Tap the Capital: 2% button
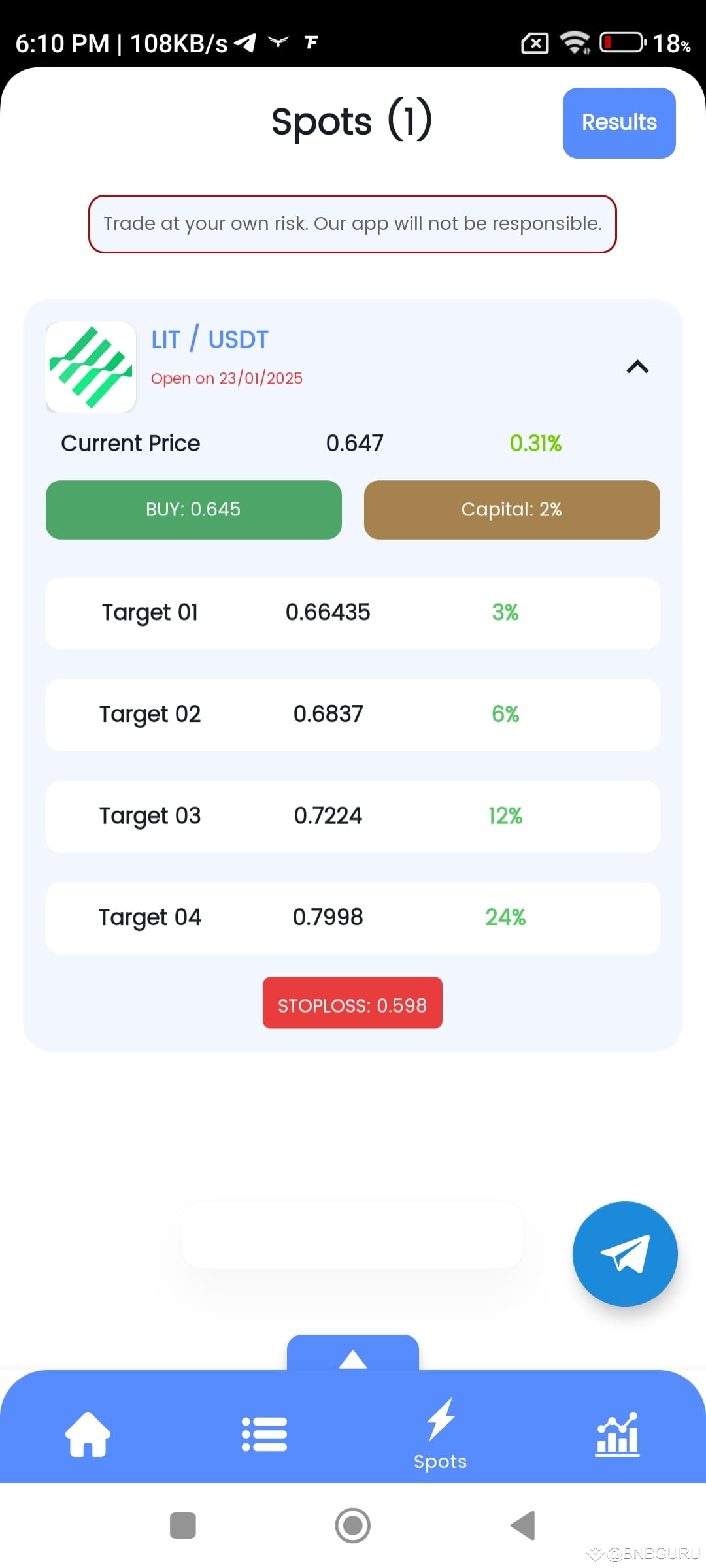Image resolution: width=706 pixels, height=1568 pixels. point(512,510)
